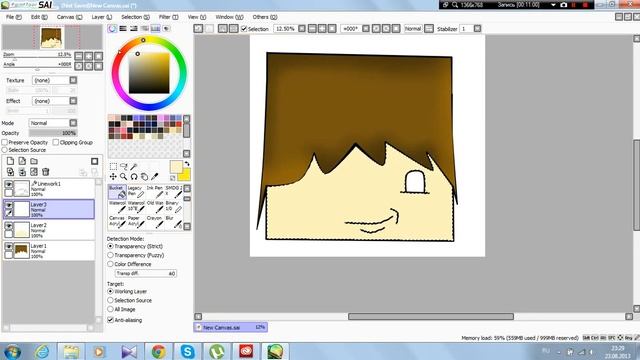Turn on layer Selection Source option
640x360 pixels.
(4, 150)
